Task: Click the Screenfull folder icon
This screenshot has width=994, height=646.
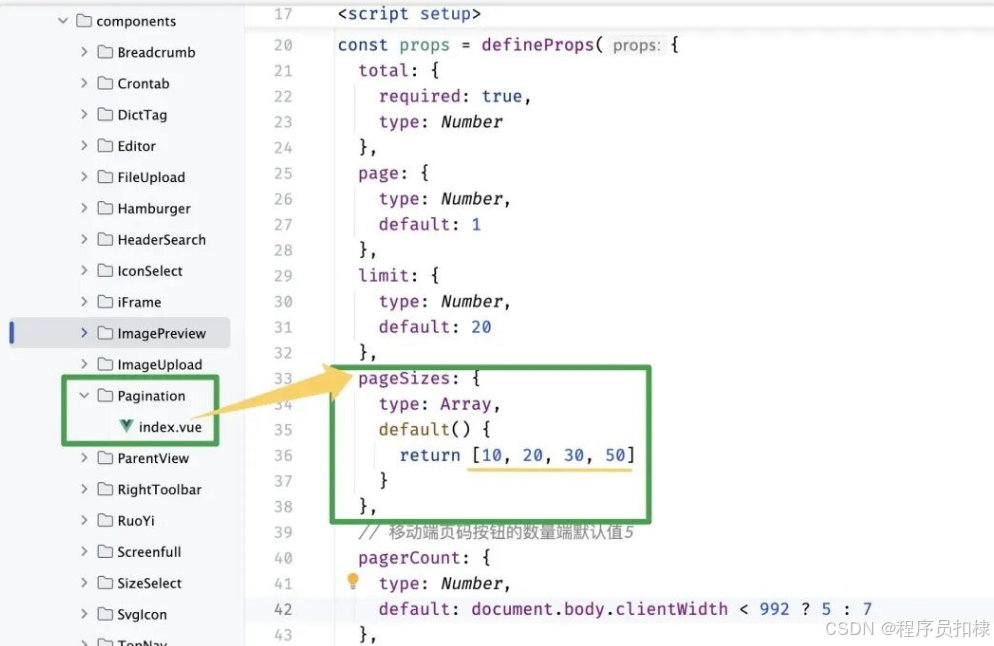Action: tap(105, 552)
